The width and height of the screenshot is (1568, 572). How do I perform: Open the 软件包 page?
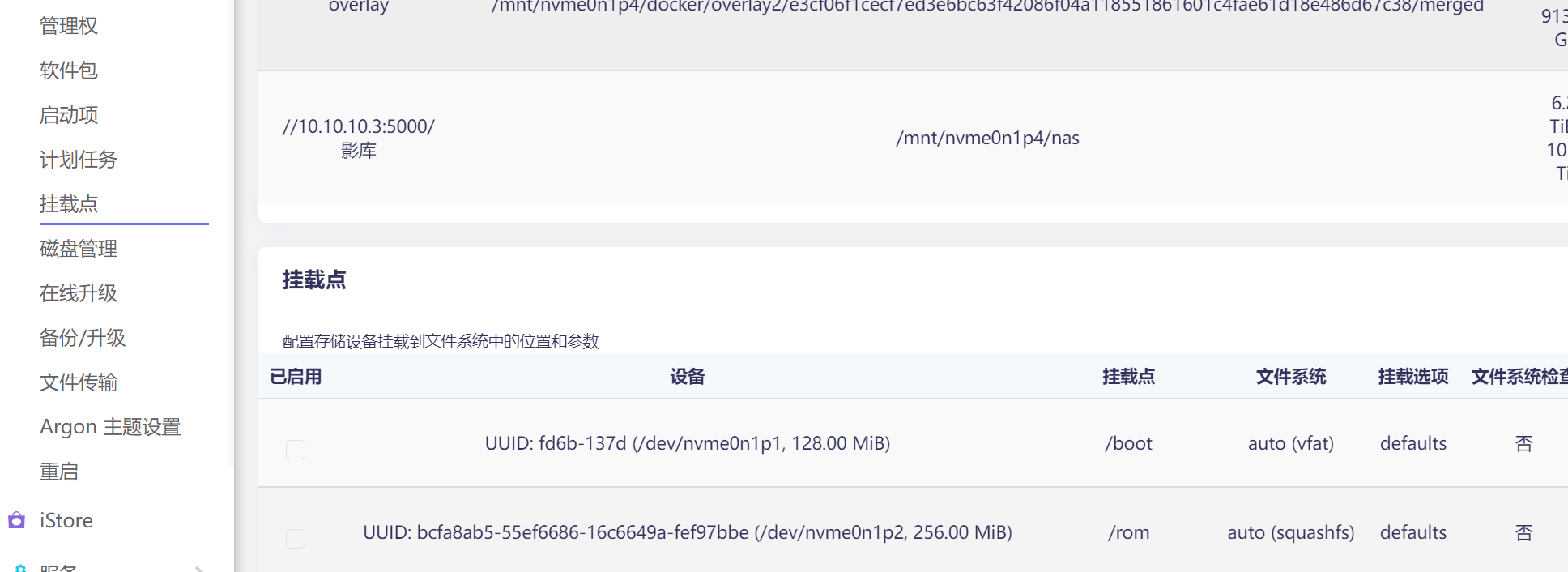[68, 70]
